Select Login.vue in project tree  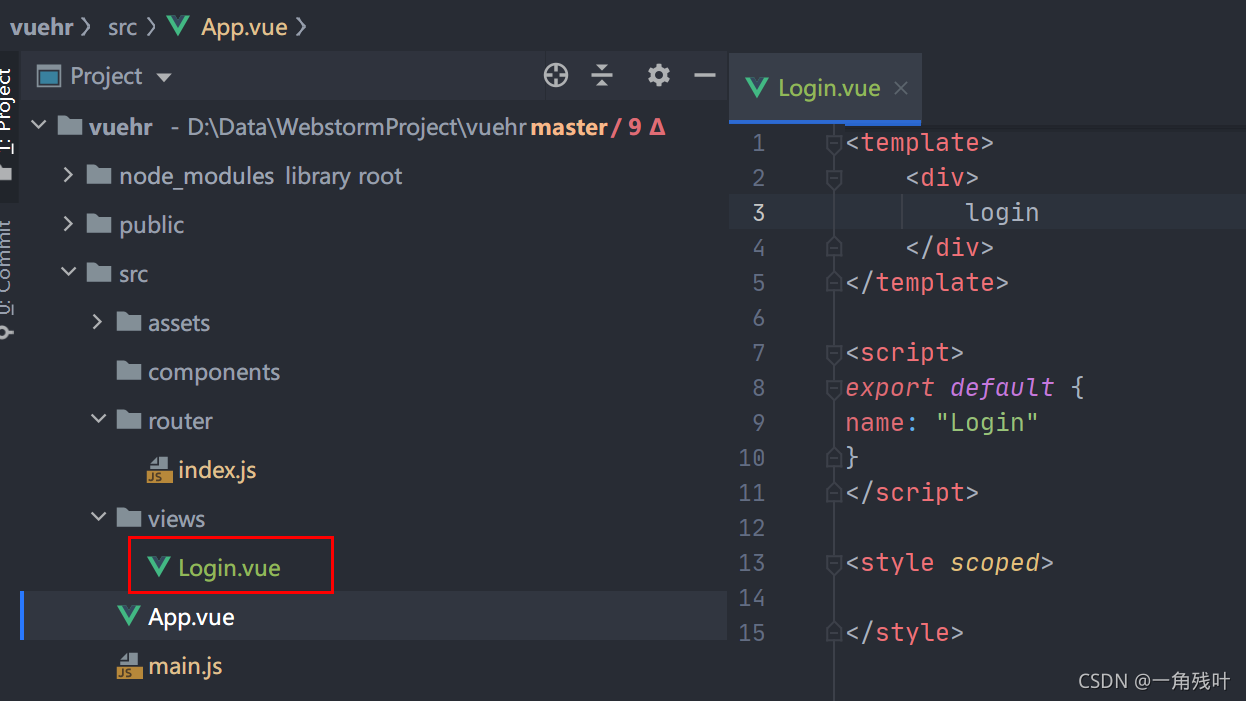(229, 568)
